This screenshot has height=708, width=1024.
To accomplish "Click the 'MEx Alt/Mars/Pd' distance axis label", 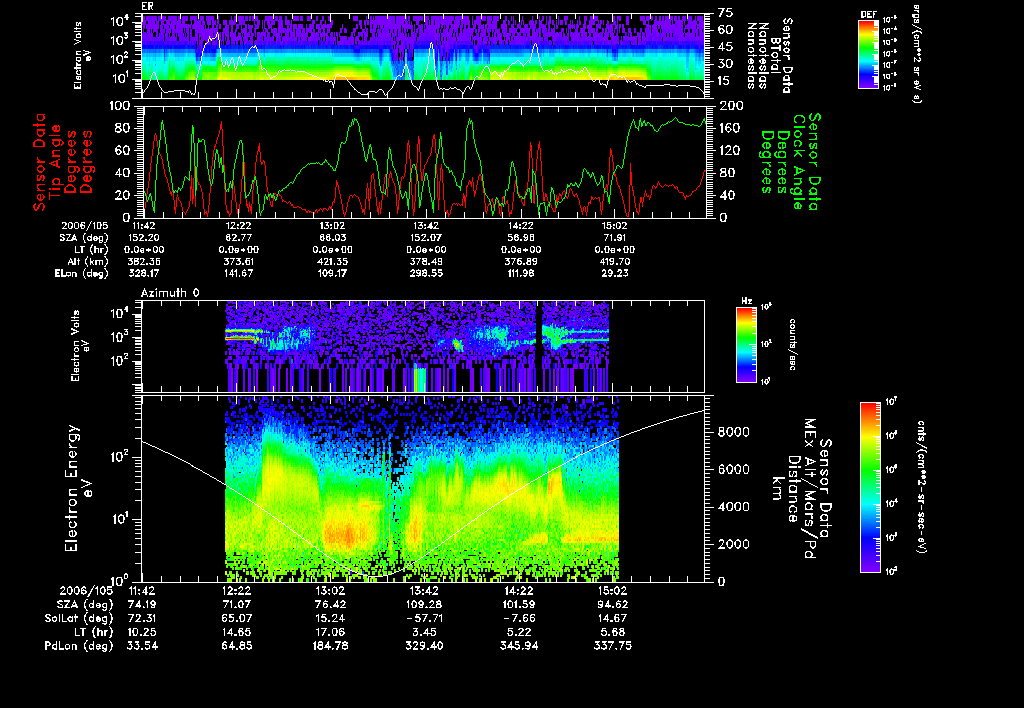I will (x=810, y=489).
